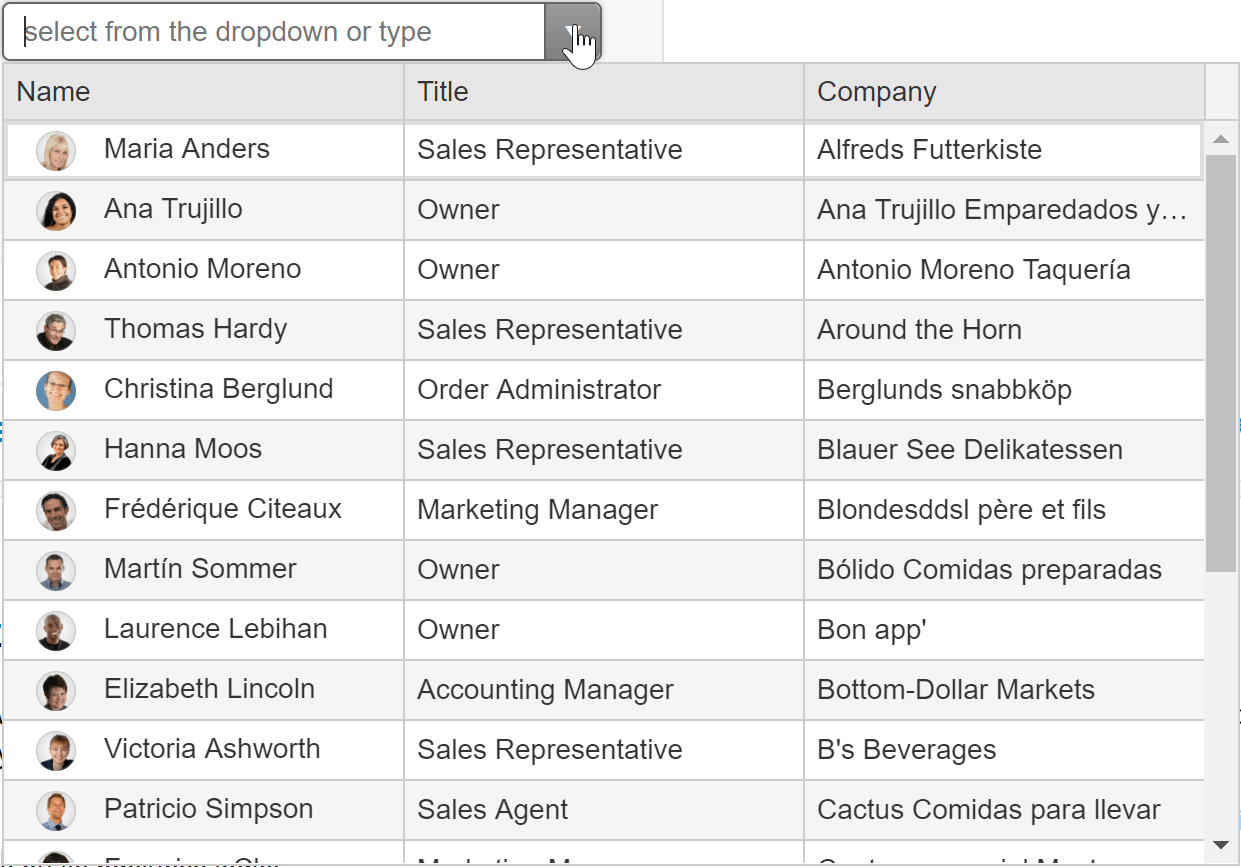Select the Hanna Moos row
Viewport: 1241px width, 867px height.
604,450
